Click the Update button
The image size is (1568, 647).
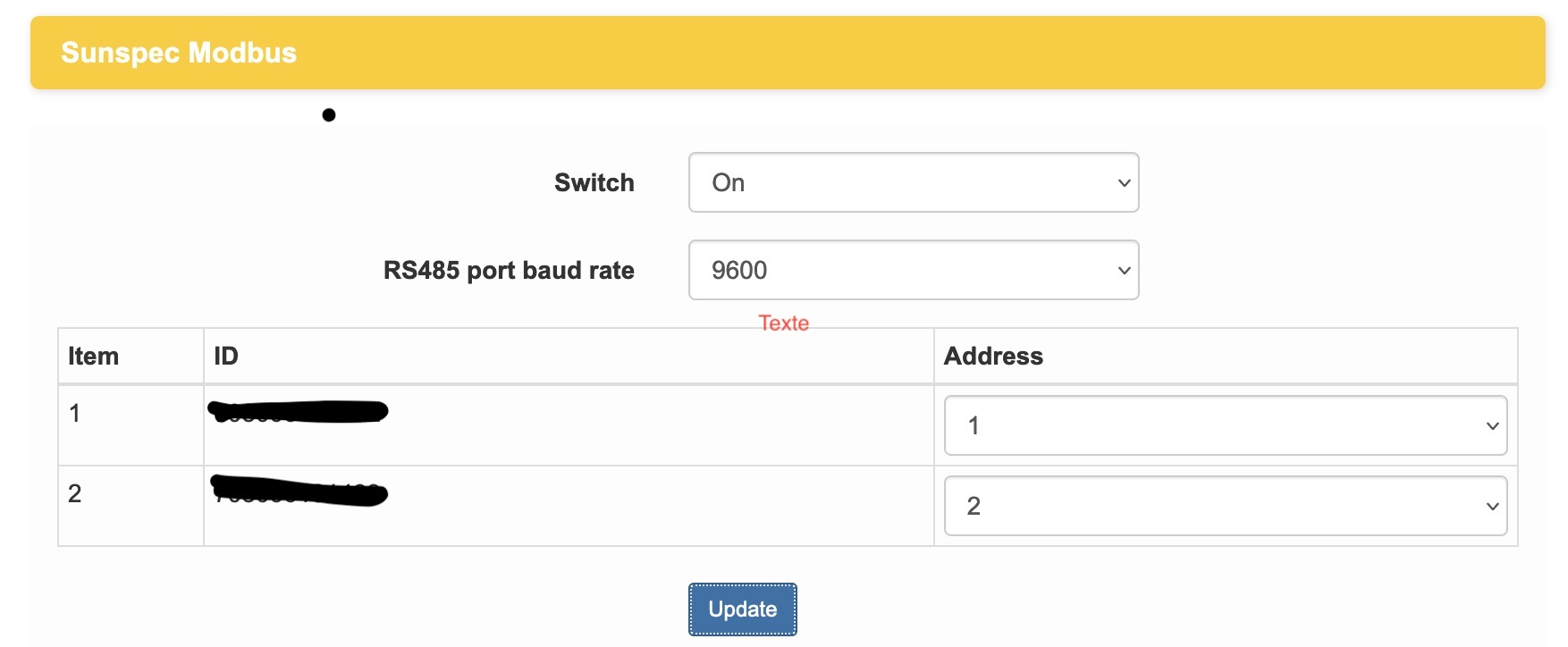pos(742,609)
